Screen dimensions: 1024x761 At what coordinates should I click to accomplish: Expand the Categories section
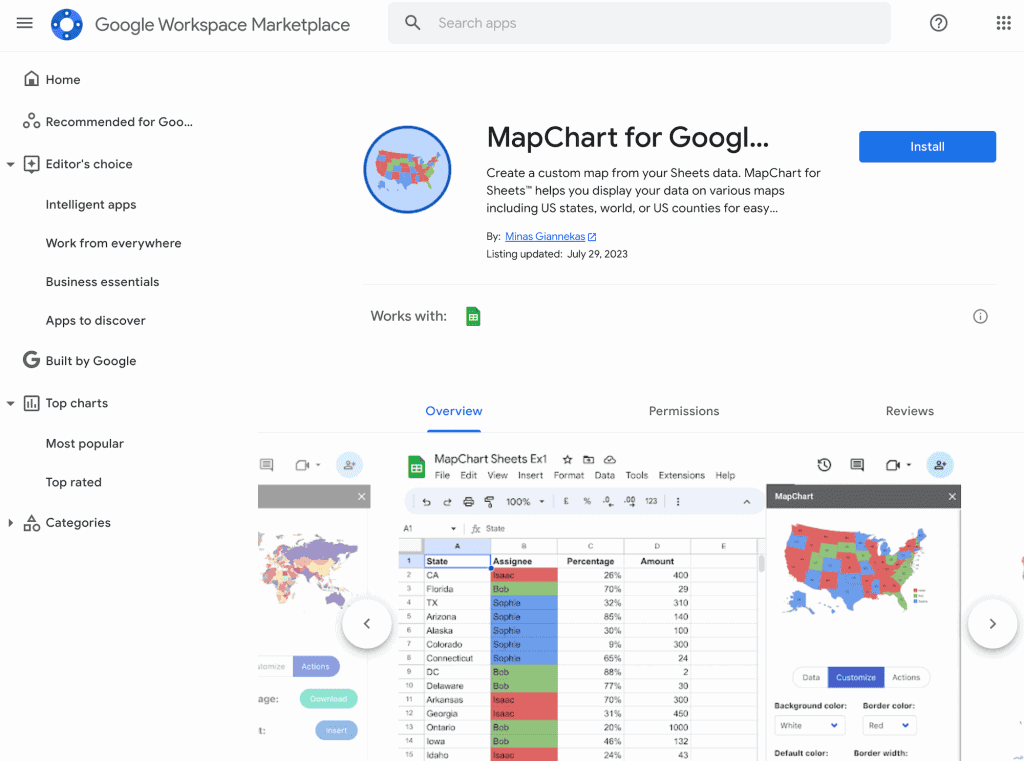coord(10,523)
